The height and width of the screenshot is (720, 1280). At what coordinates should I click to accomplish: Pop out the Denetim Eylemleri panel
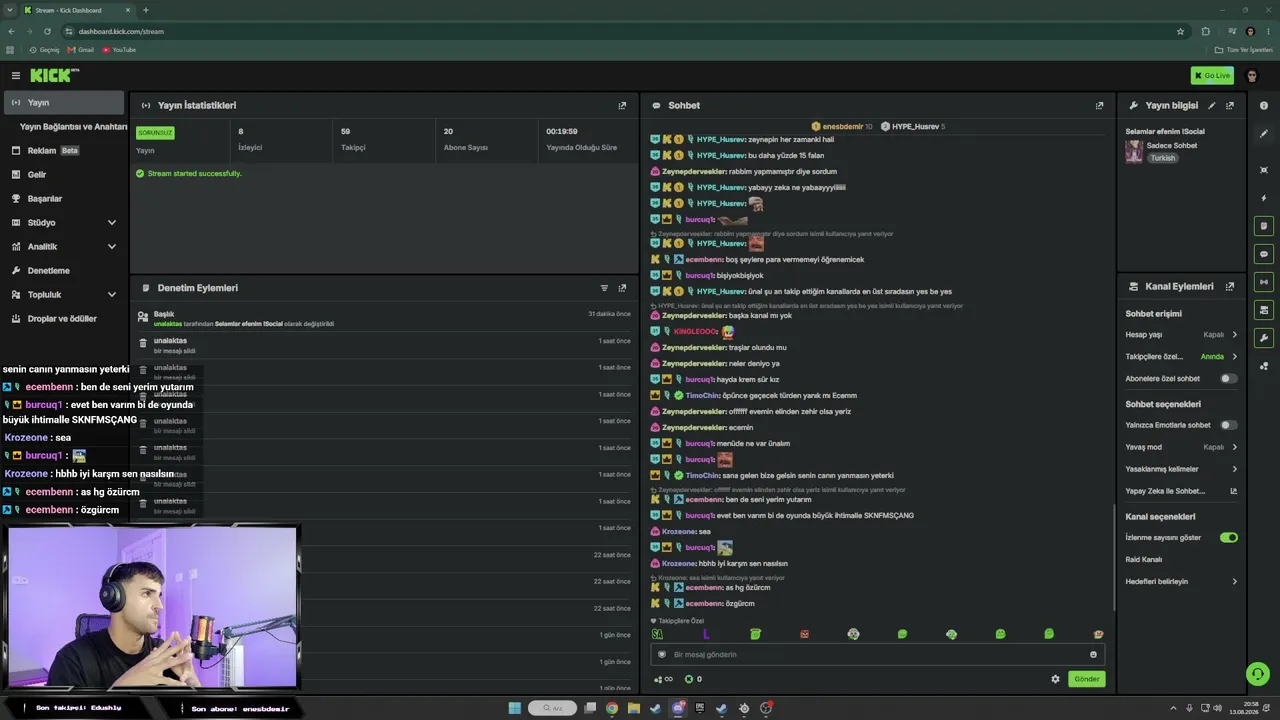(x=622, y=288)
